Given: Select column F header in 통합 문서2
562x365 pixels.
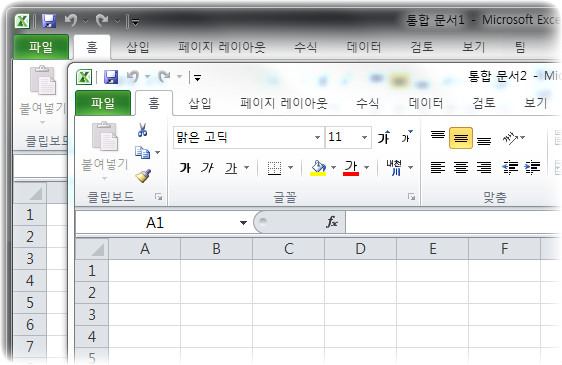Looking at the screenshot, I should click(x=504, y=249).
